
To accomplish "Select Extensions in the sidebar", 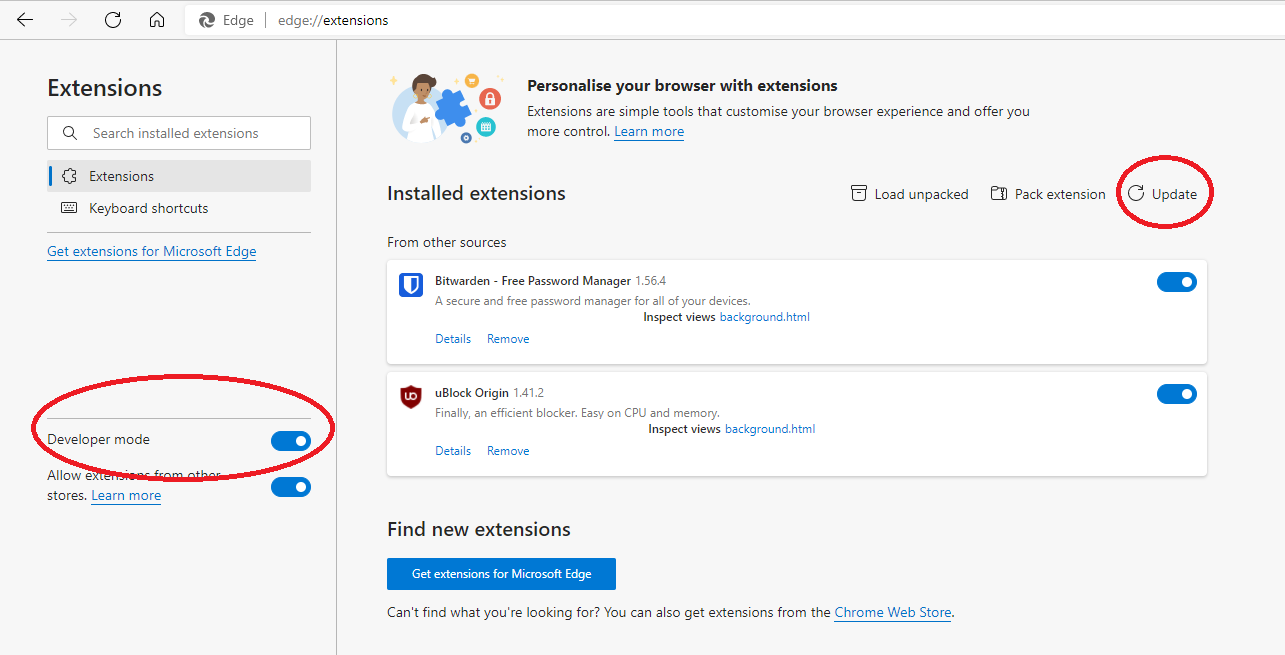I will pos(121,176).
